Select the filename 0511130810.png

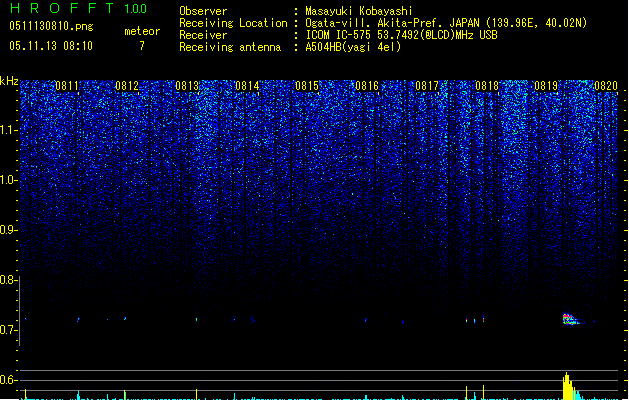(51, 26)
